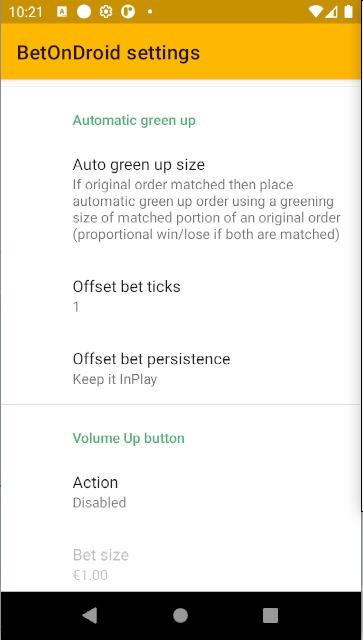Tap the solid white circle notification icon
This screenshot has height=640, width=363.
(84, 12)
